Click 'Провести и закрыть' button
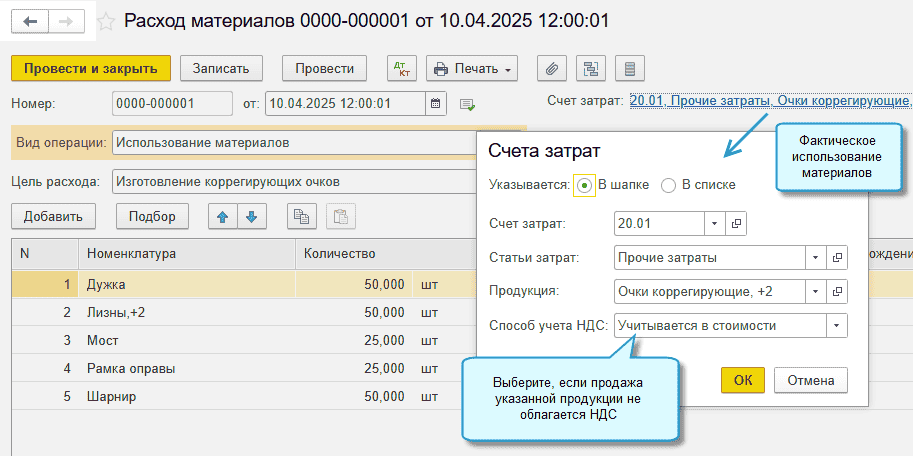This screenshot has width=913, height=456. tap(91, 68)
